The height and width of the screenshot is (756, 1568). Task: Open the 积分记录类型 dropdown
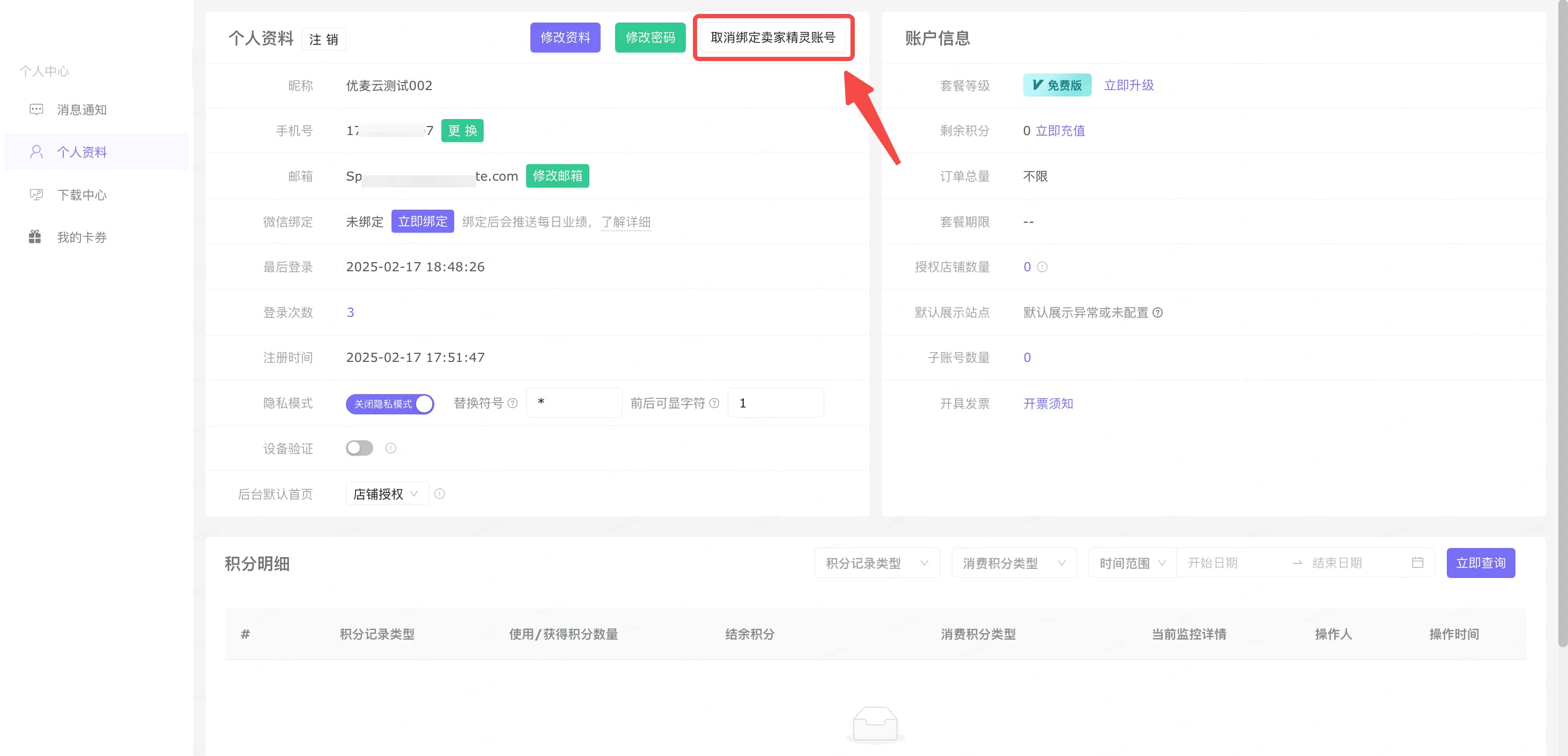[x=877, y=562]
